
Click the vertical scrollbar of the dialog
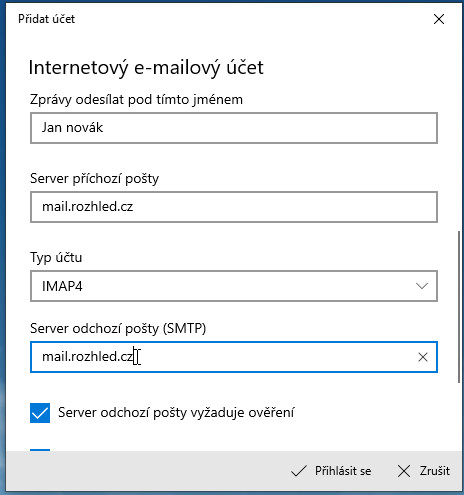459,307
